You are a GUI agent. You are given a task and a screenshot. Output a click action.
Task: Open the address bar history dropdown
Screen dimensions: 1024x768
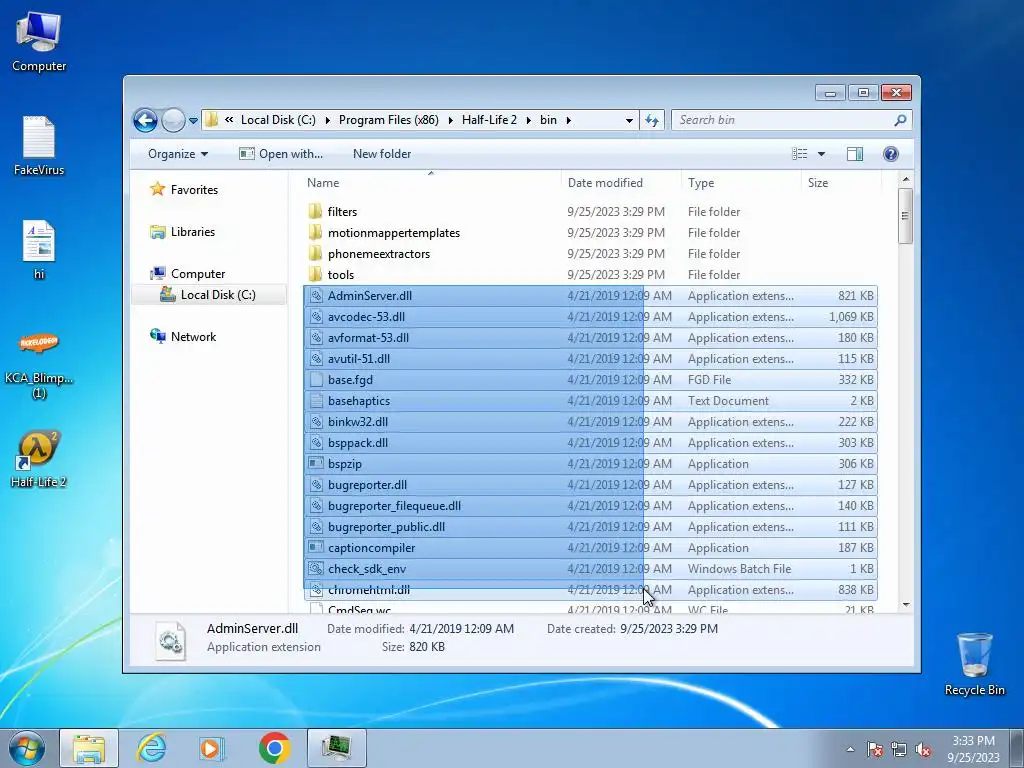pos(629,120)
